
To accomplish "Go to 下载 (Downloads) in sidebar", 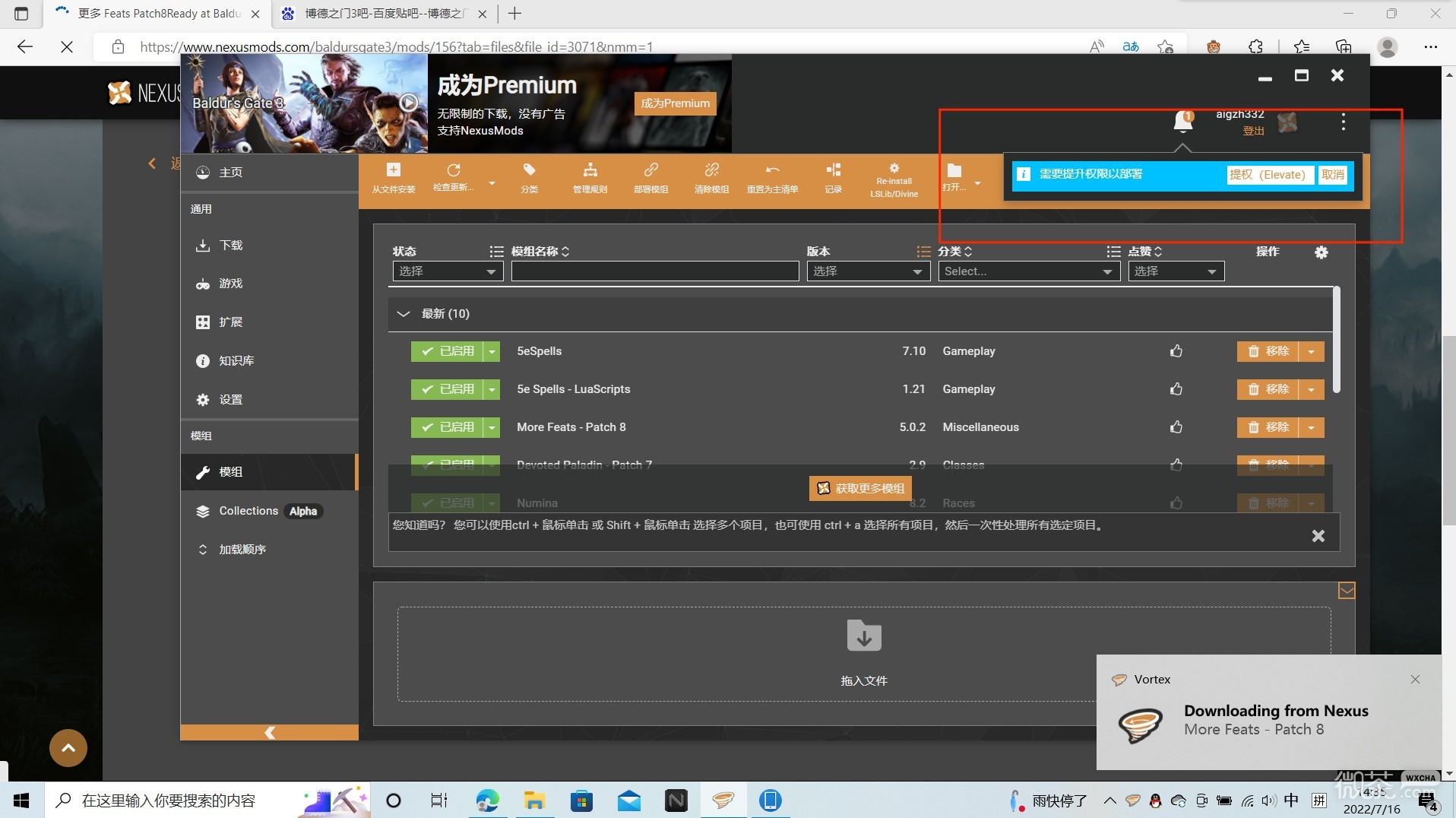I will pos(230,246).
